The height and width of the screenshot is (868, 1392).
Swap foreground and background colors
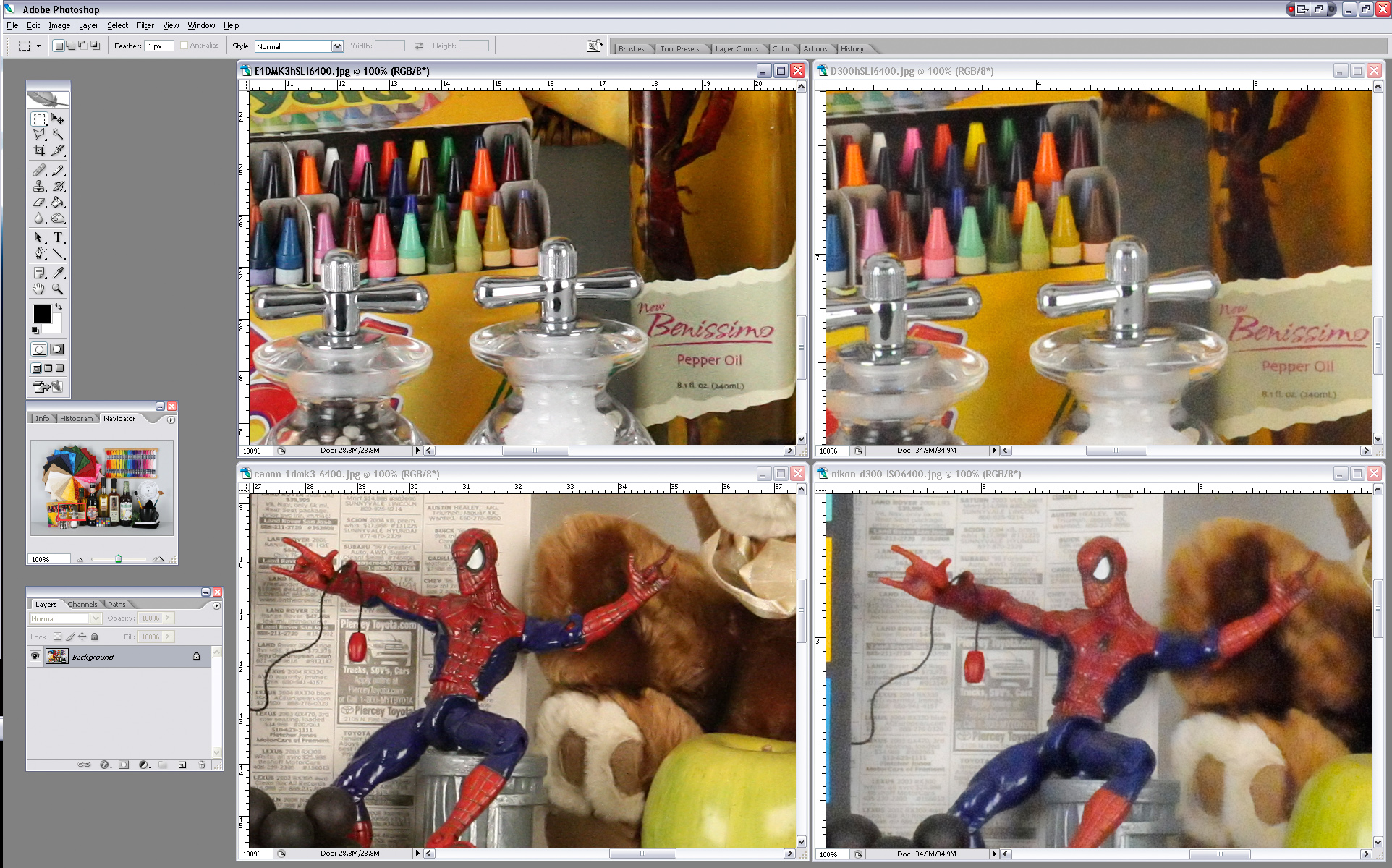tap(59, 307)
